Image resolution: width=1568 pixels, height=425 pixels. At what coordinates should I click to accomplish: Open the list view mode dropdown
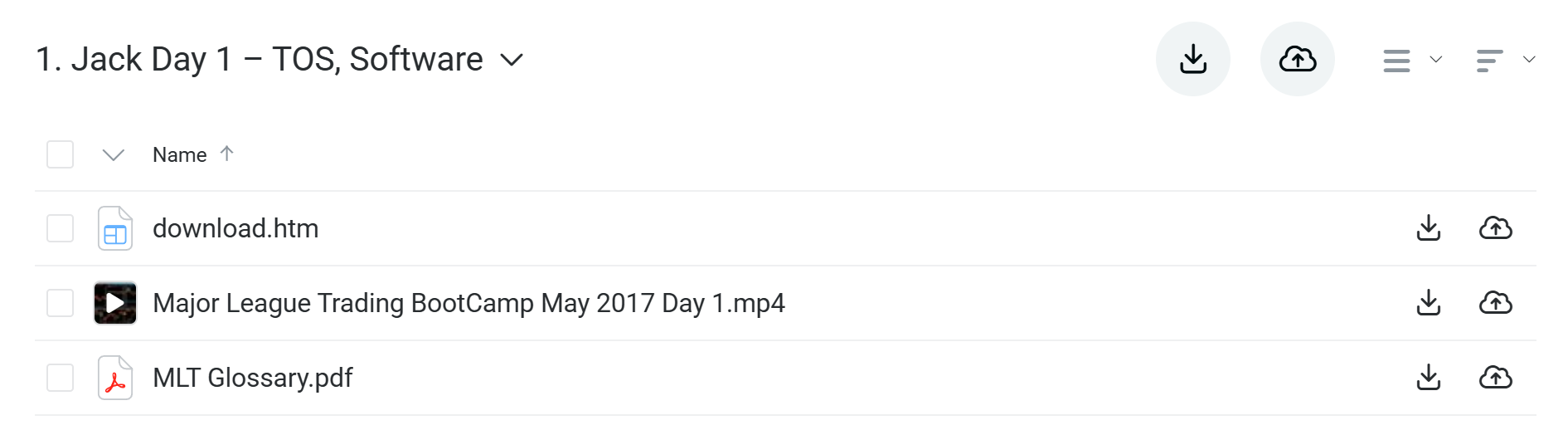[x=1412, y=60]
